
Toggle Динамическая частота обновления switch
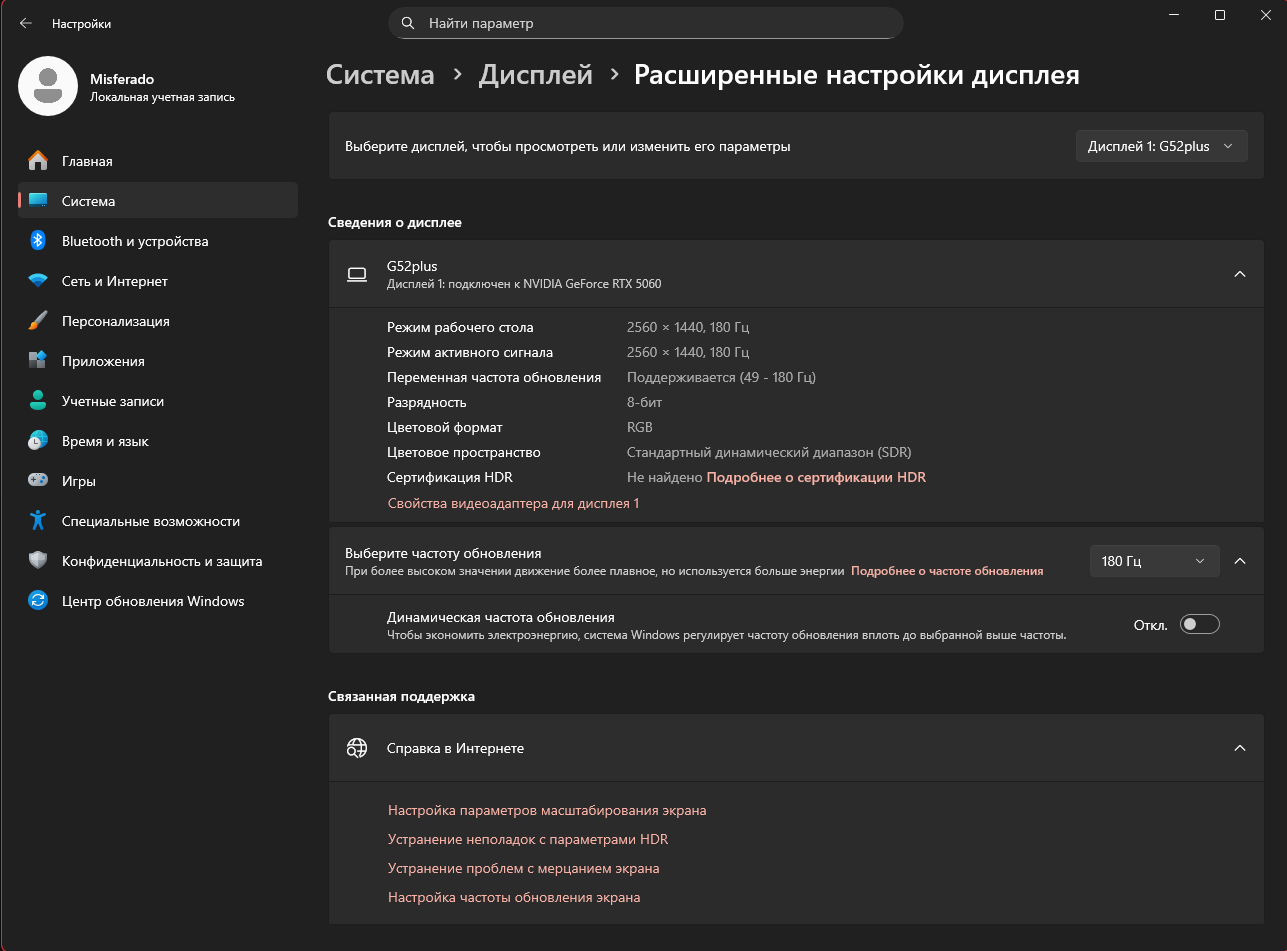coord(1199,625)
